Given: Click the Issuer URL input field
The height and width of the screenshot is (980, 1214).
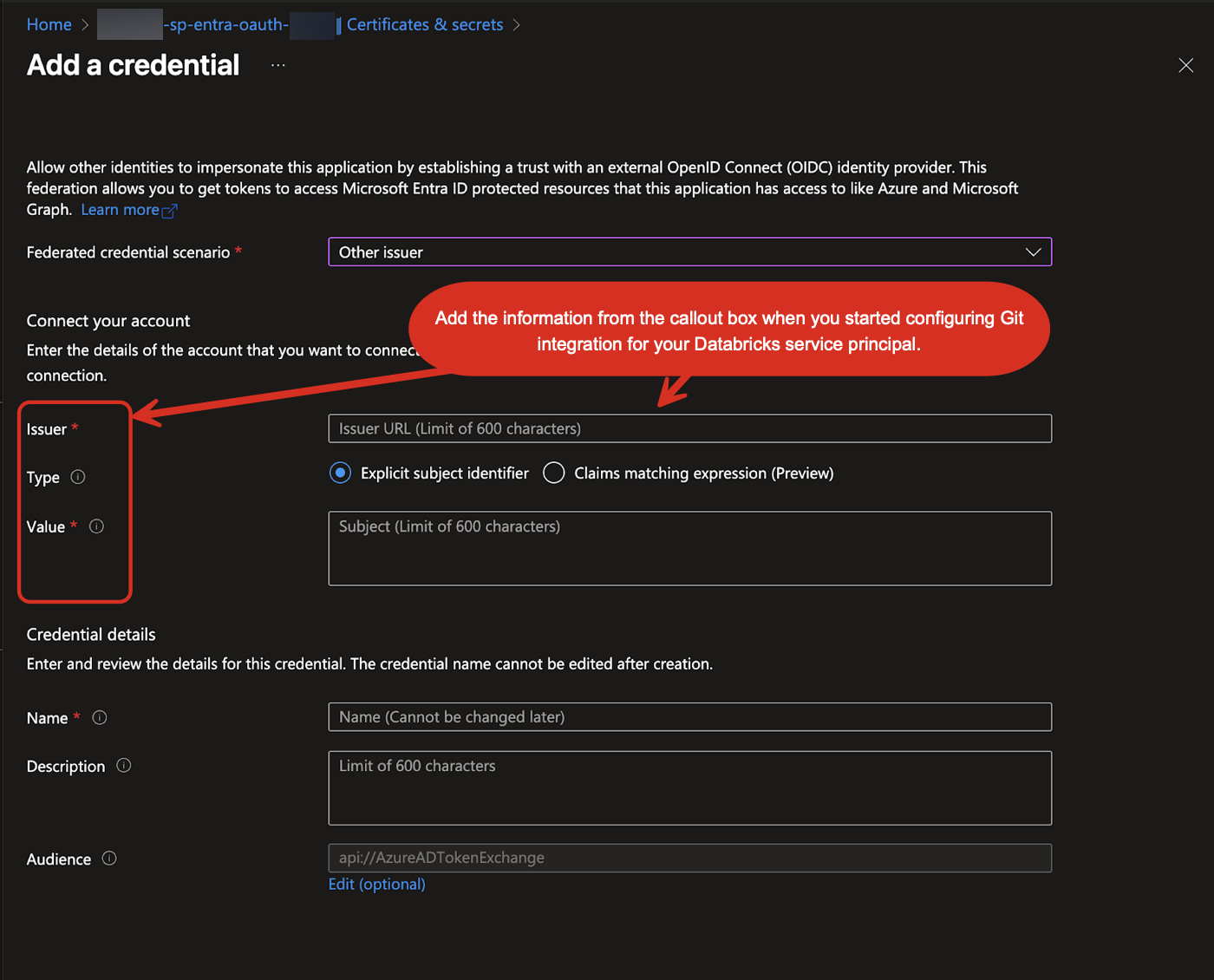Looking at the screenshot, I should [x=689, y=428].
